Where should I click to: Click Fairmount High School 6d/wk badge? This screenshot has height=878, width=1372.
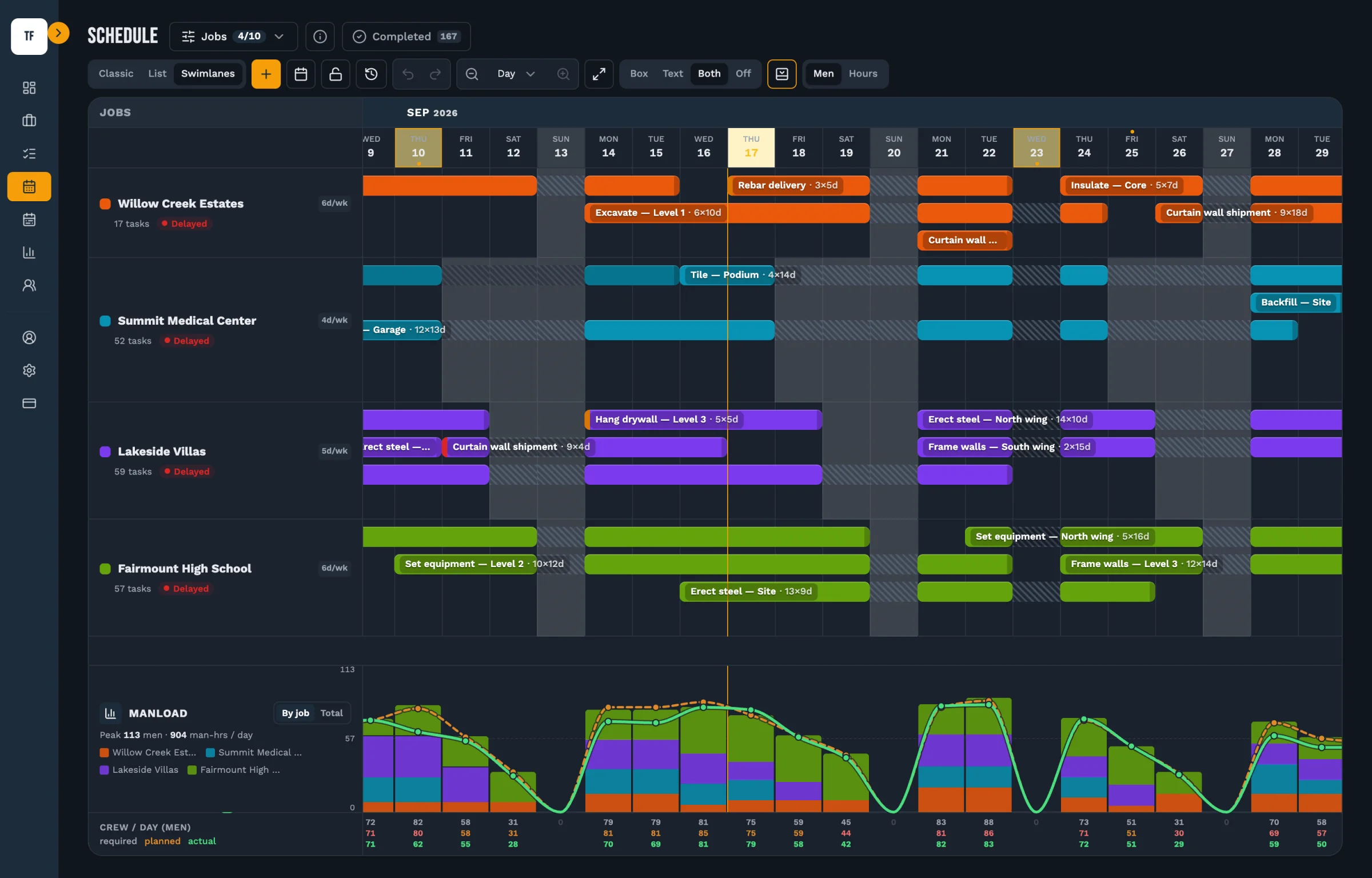tap(334, 568)
